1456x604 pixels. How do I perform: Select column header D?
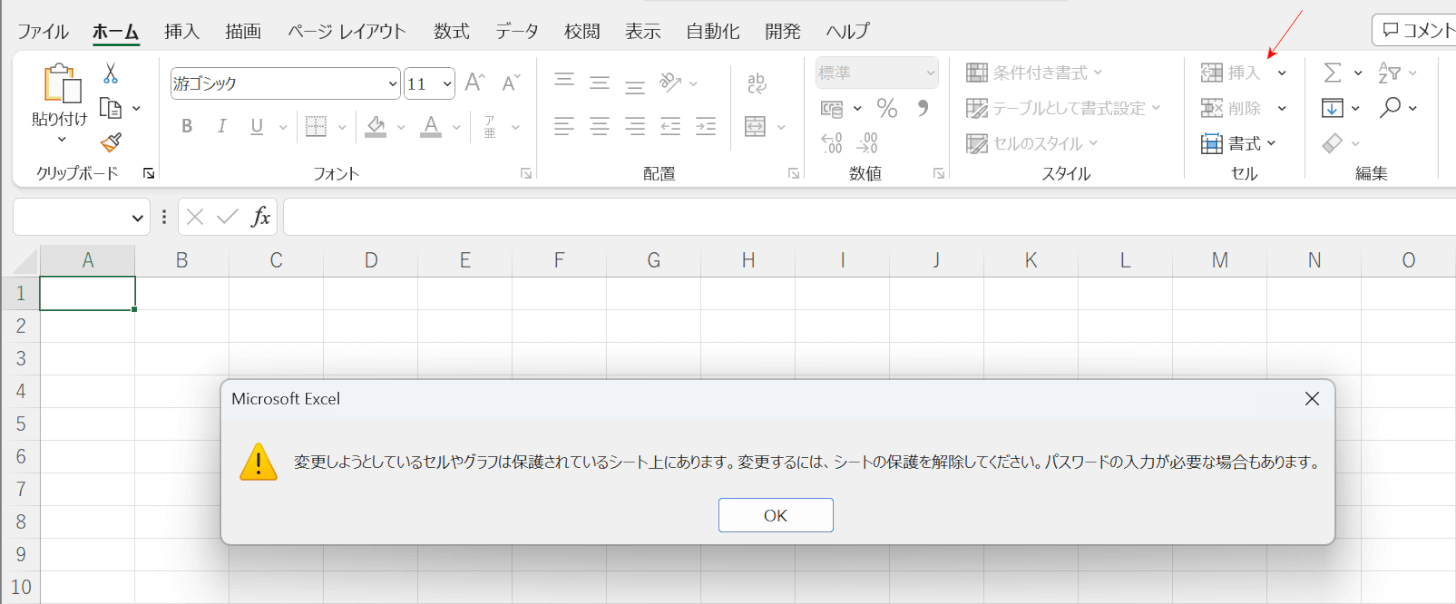371,261
